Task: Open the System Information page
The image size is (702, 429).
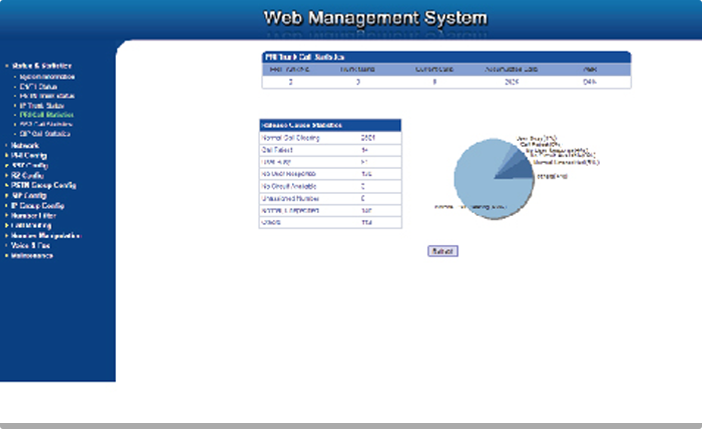Action: (x=47, y=77)
